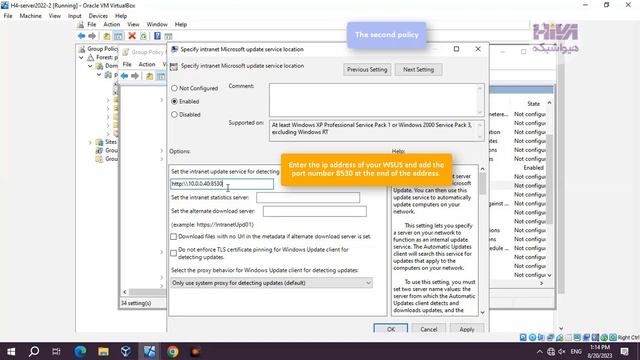This screenshot has height=360, width=640.
Task: Click ENG language indicator in the tray
Action: (x=576, y=351)
